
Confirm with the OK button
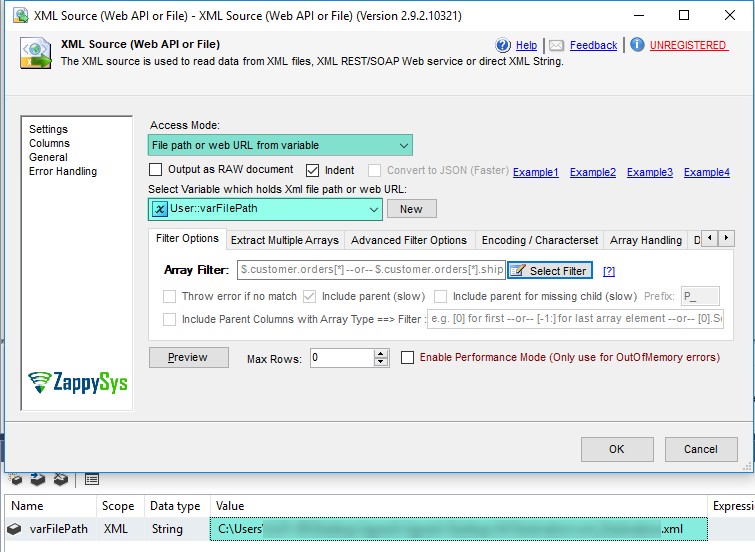[x=617, y=449]
